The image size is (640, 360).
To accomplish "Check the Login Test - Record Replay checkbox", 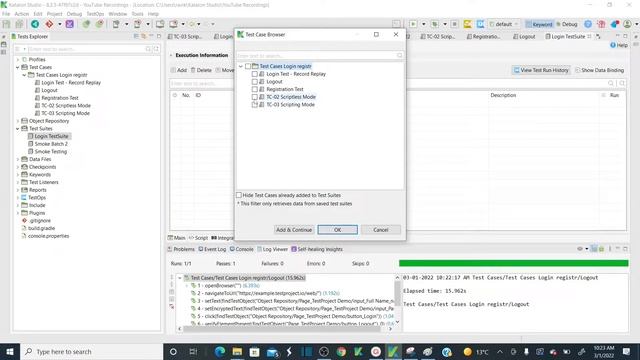I will tap(255, 74).
